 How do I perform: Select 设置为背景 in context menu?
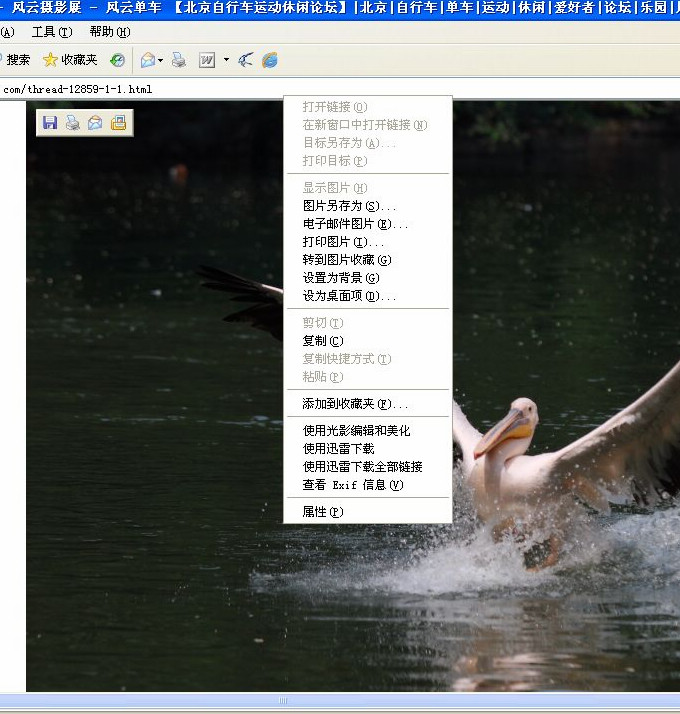[x=368, y=278]
